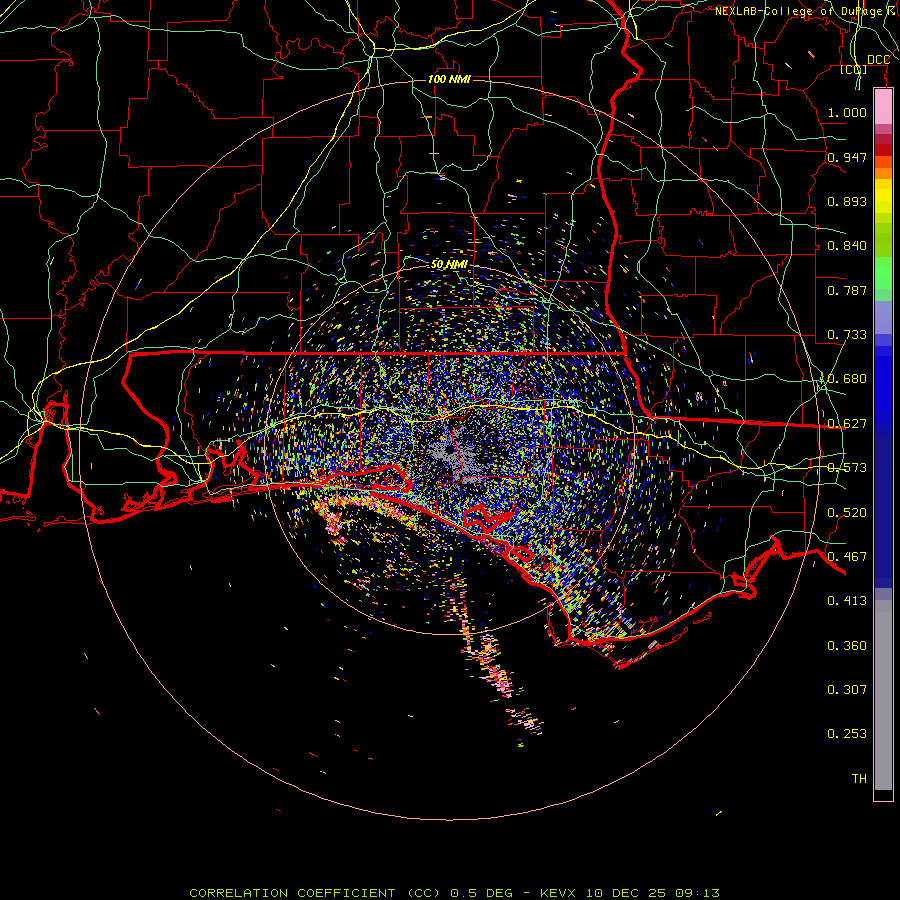
Task: Click the gray radar site center clutter
Action: coord(453,456)
